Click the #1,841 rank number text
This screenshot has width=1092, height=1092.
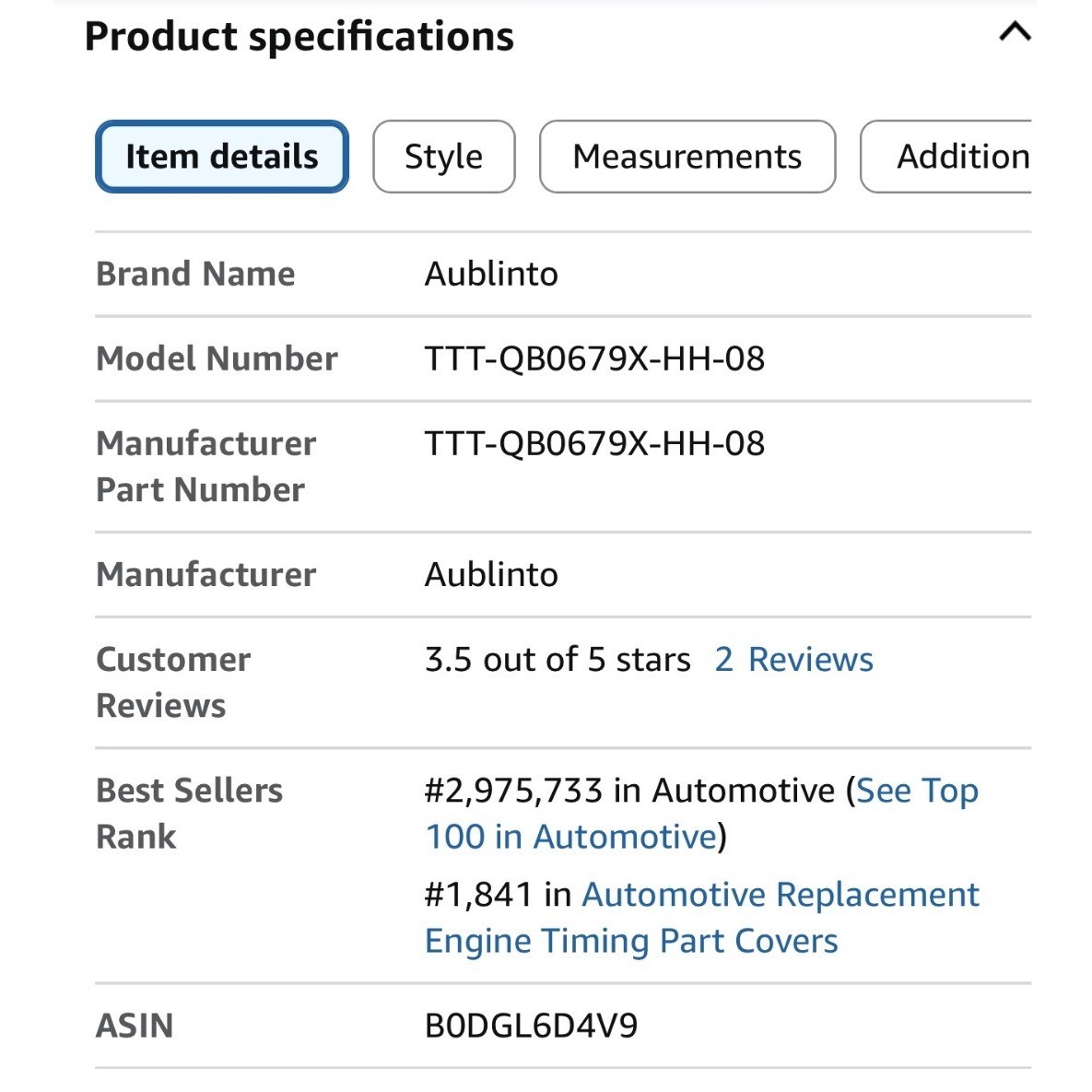[478, 895]
